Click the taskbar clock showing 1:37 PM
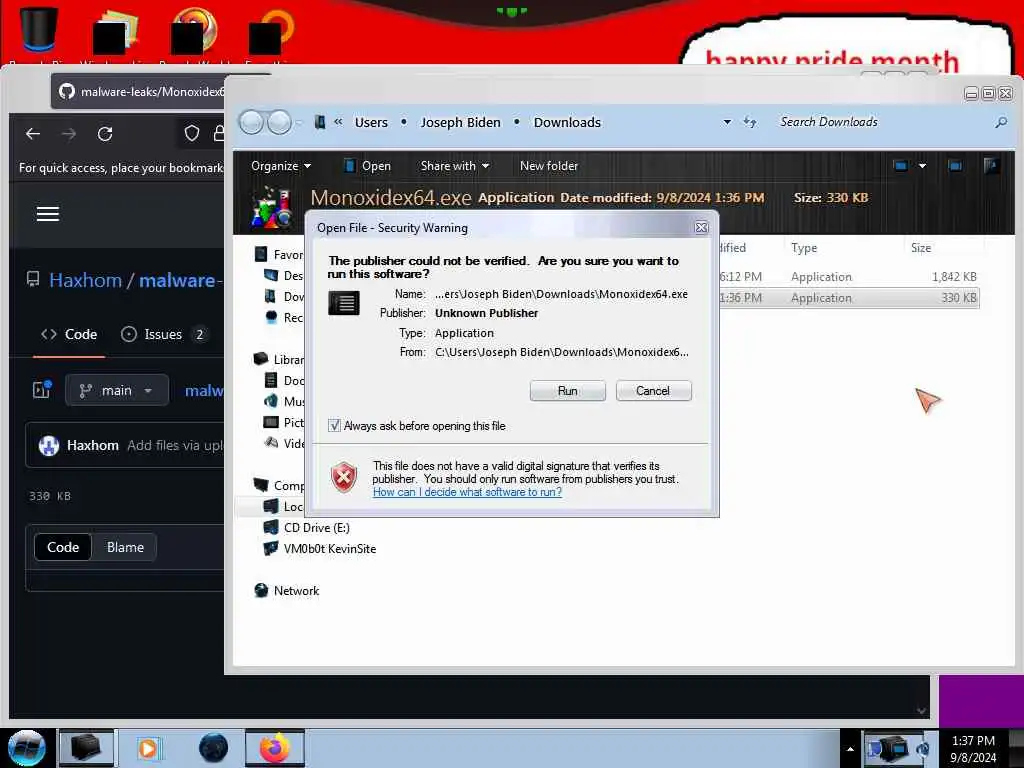Screen dimensions: 1024x768 pos(973,749)
